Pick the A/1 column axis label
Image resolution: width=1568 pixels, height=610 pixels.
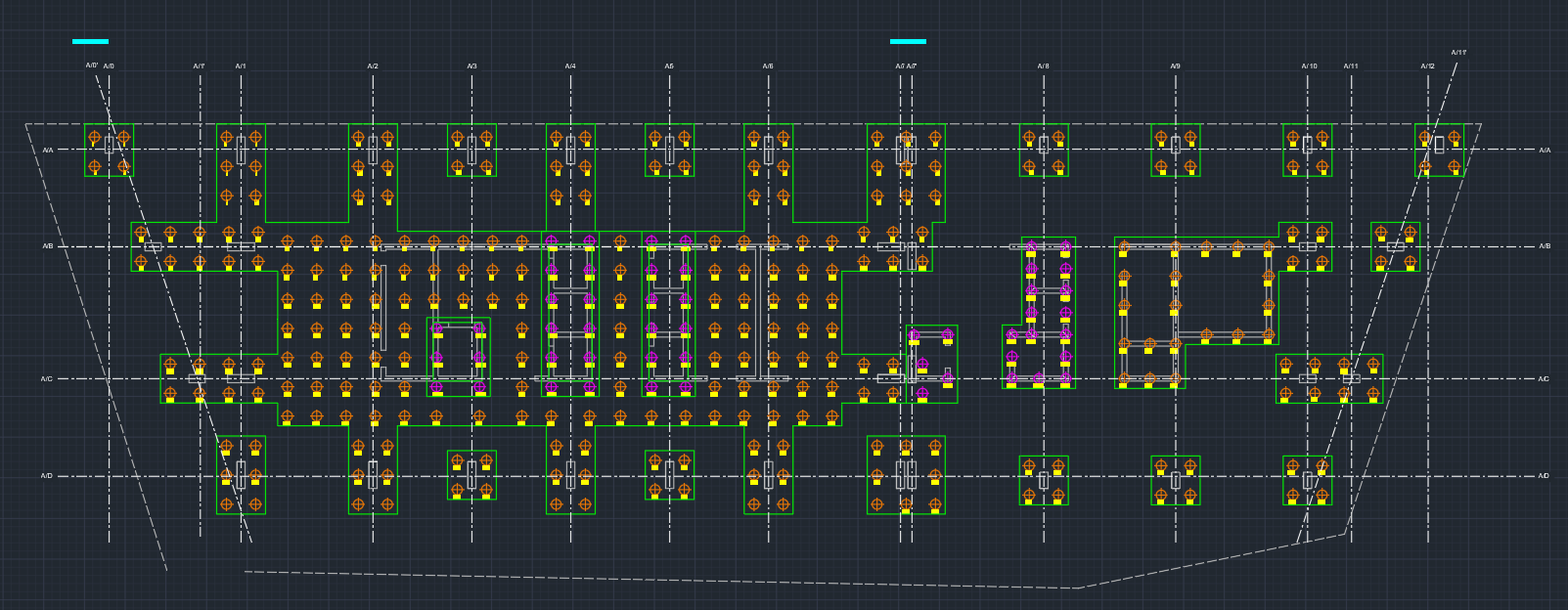(241, 66)
